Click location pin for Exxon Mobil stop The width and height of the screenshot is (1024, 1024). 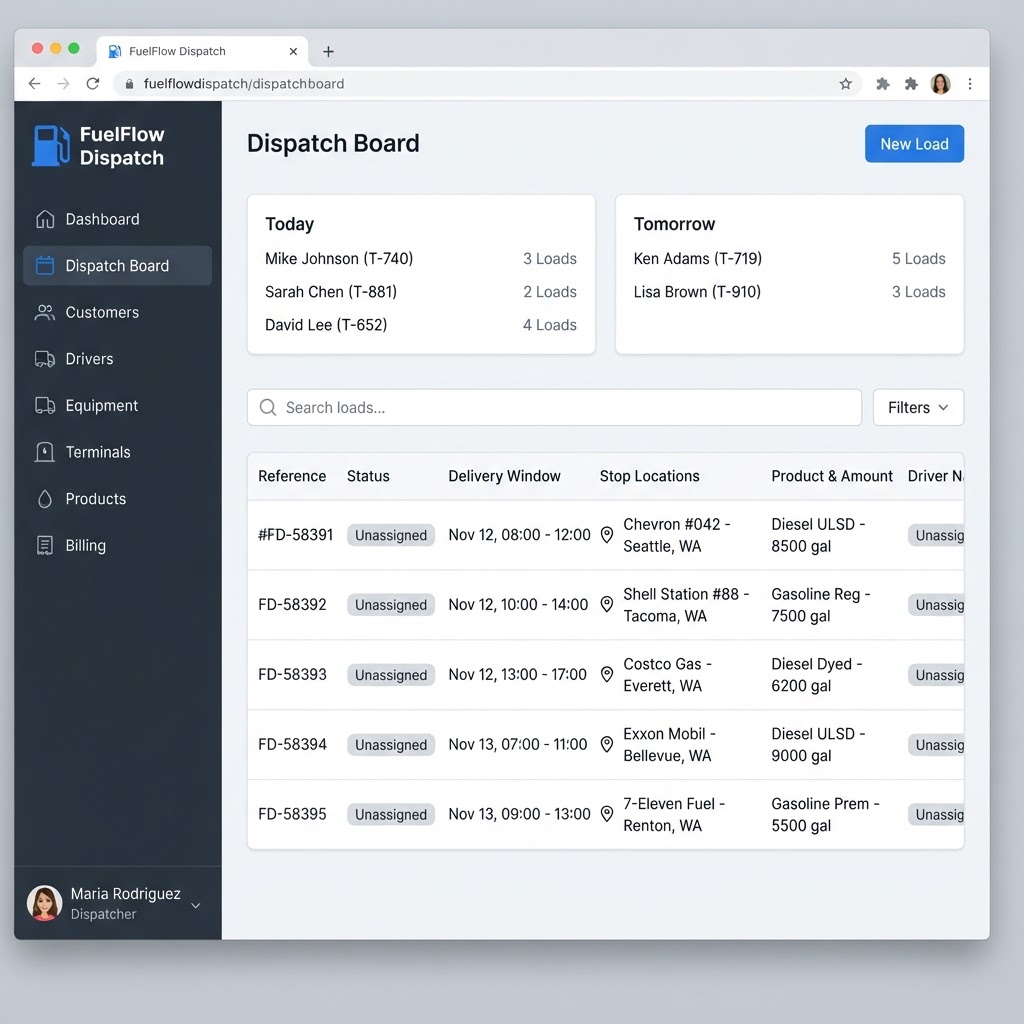(x=607, y=744)
